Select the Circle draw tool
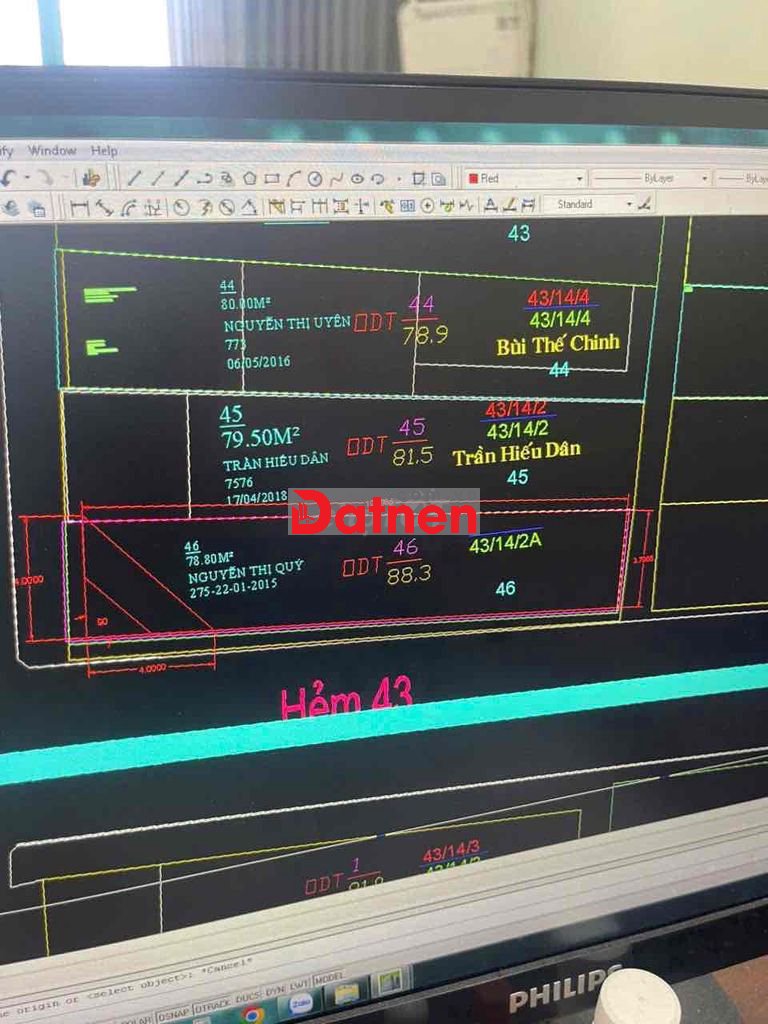Image resolution: width=768 pixels, height=1024 pixels. pyautogui.click(x=315, y=178)
